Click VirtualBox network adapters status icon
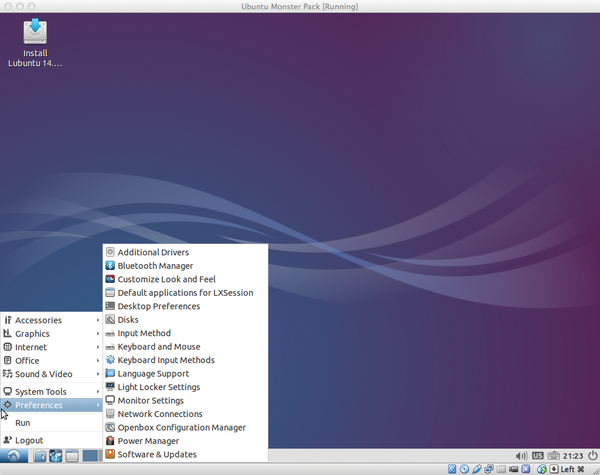This screenshot has width=600, height=475. [x=489, y=469]
